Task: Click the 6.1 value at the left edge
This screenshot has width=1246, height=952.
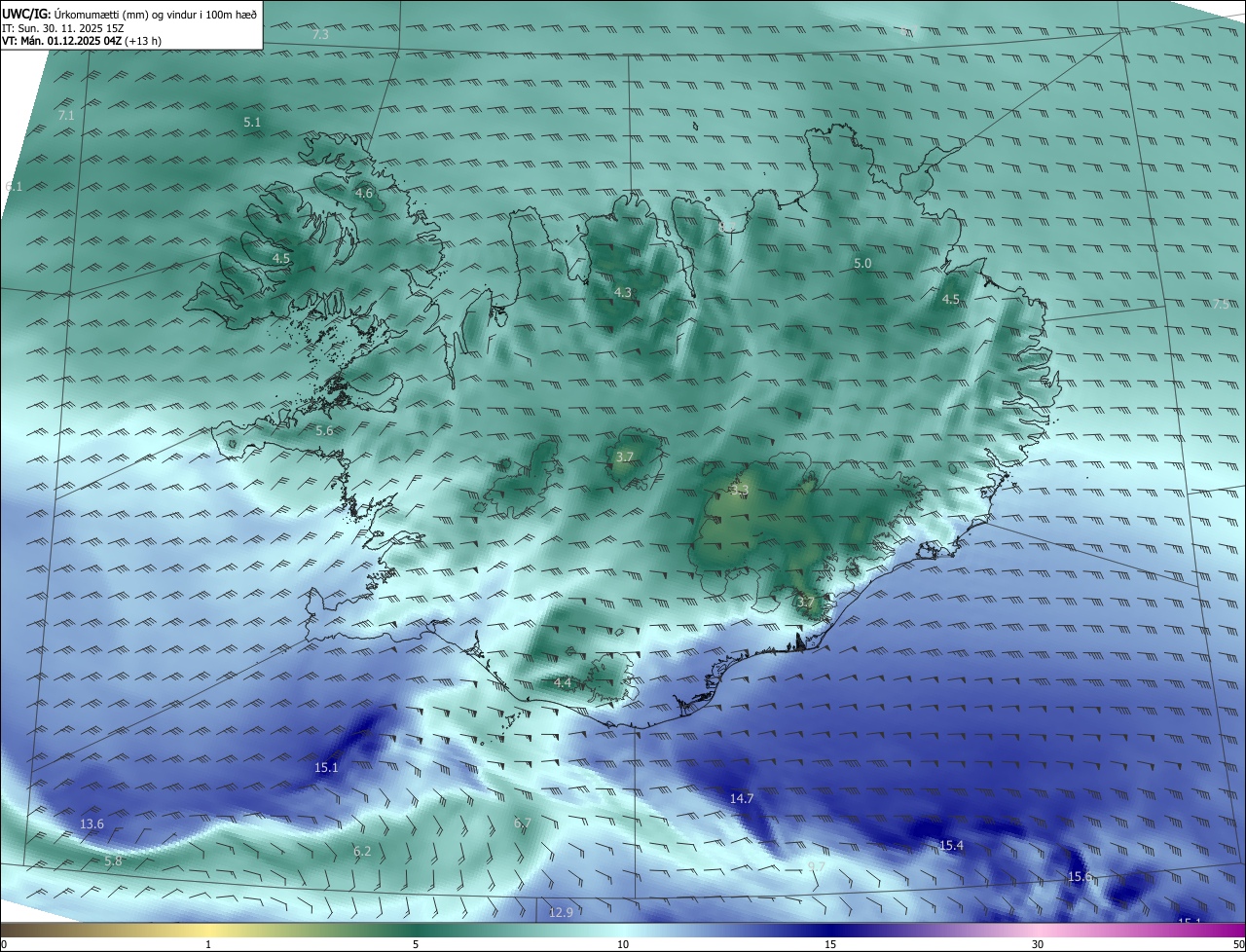Action: tap(14, 186)
